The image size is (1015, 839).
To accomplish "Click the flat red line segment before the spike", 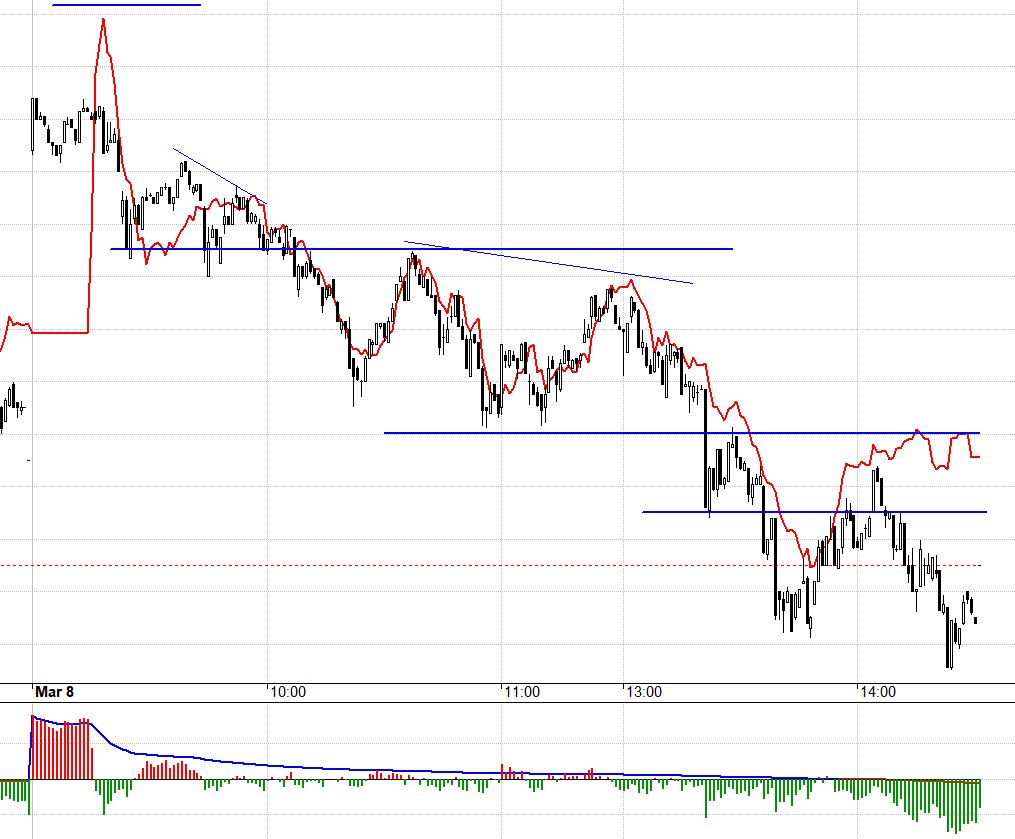I will coord(60,332).
